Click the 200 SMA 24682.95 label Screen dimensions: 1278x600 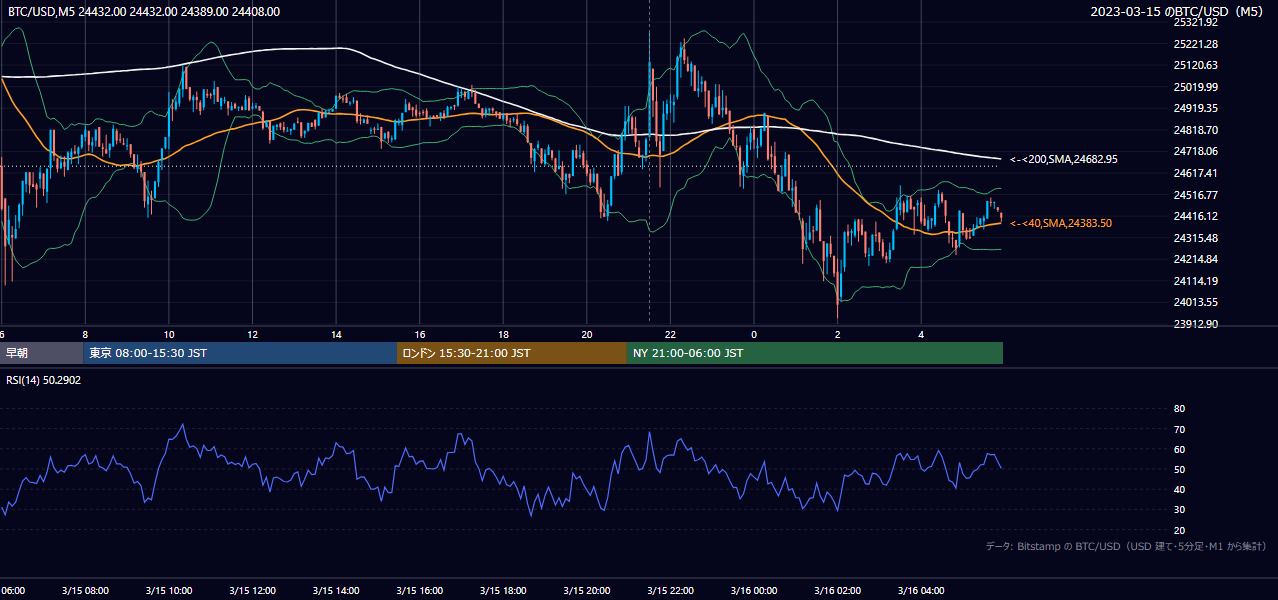[1064, 159]
